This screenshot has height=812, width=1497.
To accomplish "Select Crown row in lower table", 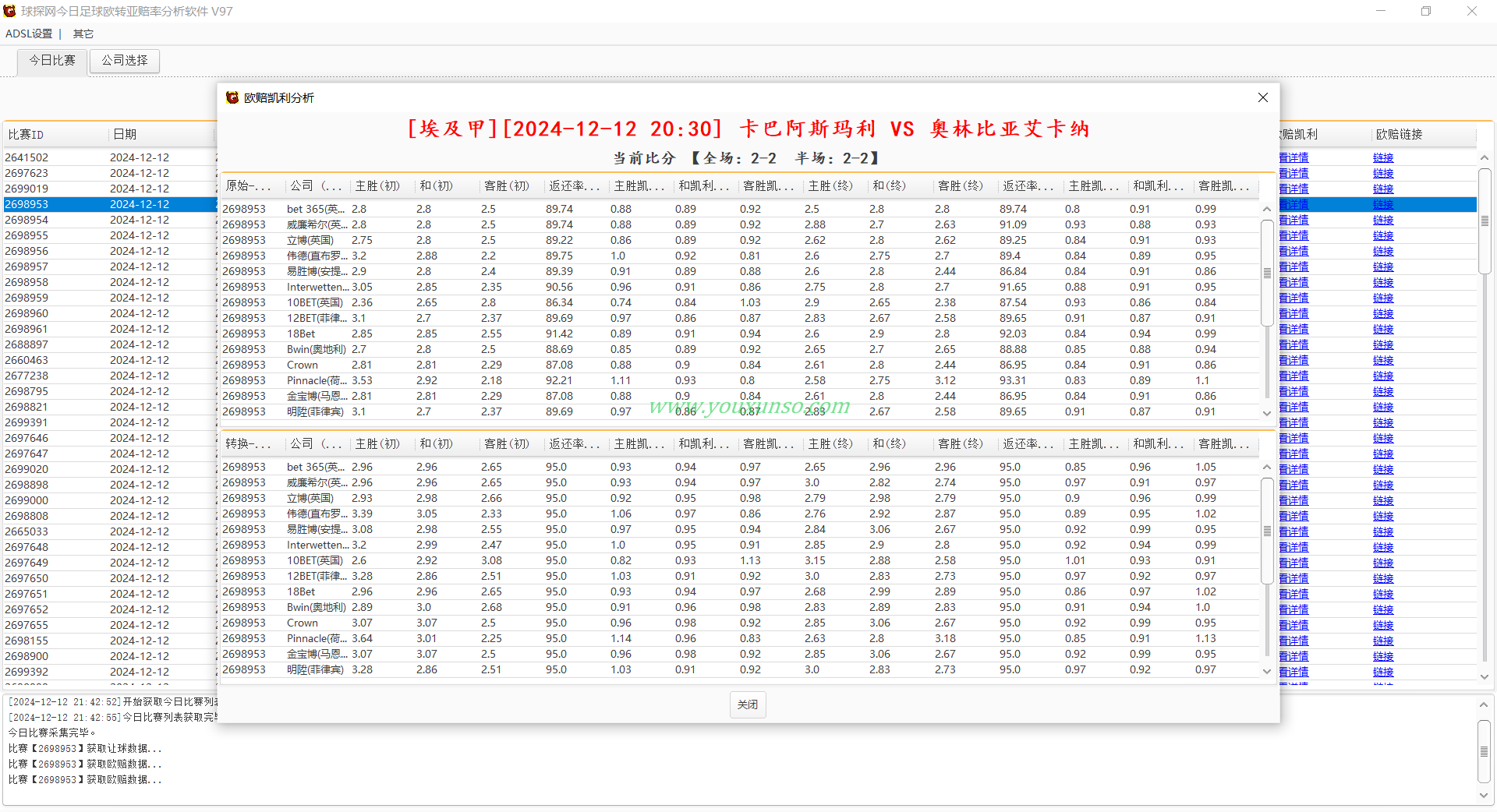I will (740, 623).
